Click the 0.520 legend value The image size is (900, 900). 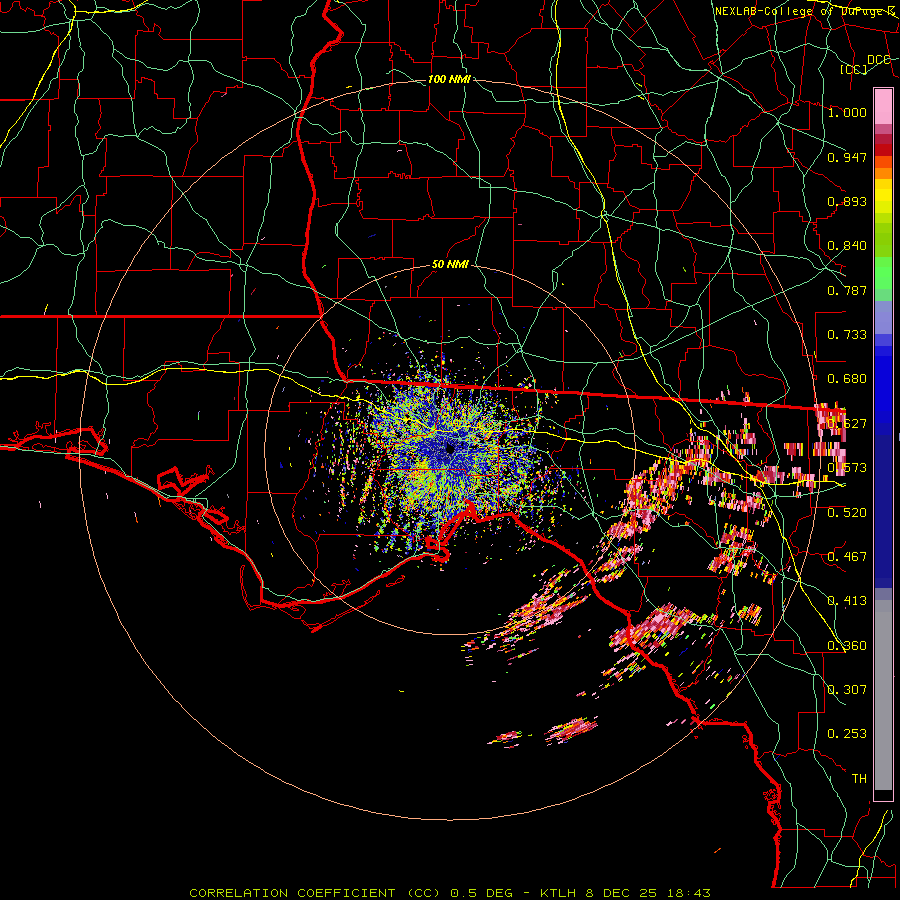point(847,513)
